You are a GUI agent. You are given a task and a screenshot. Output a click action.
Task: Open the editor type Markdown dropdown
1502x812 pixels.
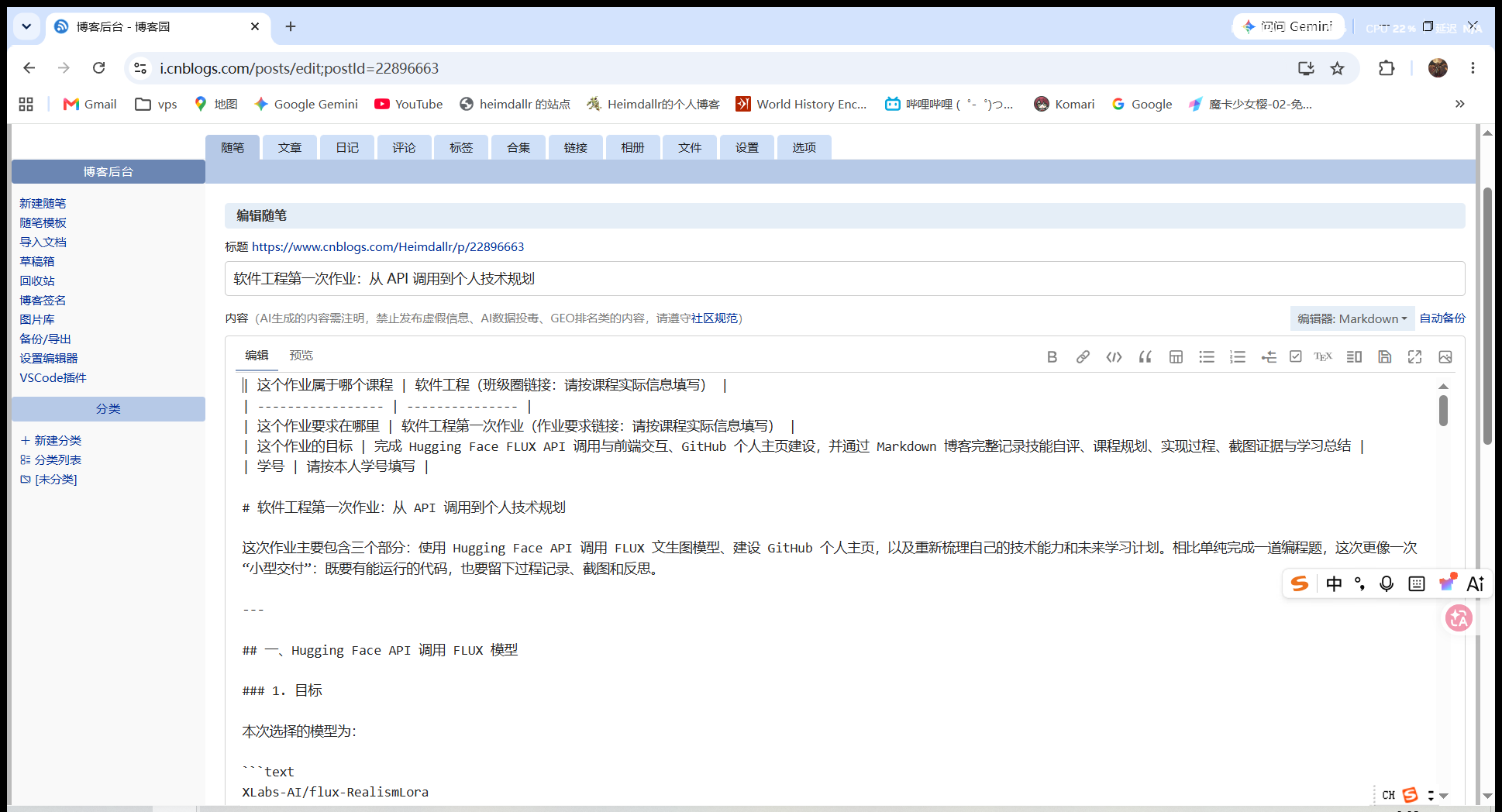[1352, 318]
